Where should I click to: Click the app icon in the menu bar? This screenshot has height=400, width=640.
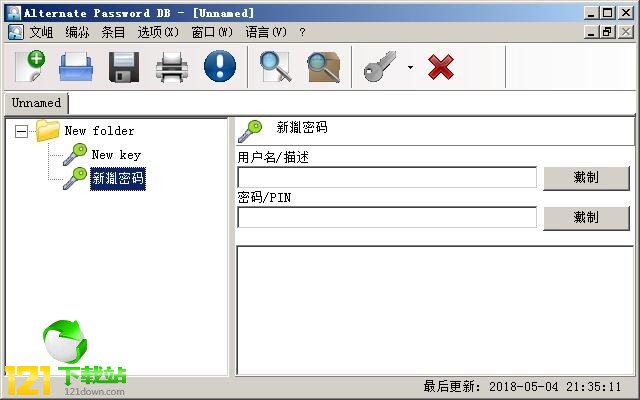click(16, 32)
